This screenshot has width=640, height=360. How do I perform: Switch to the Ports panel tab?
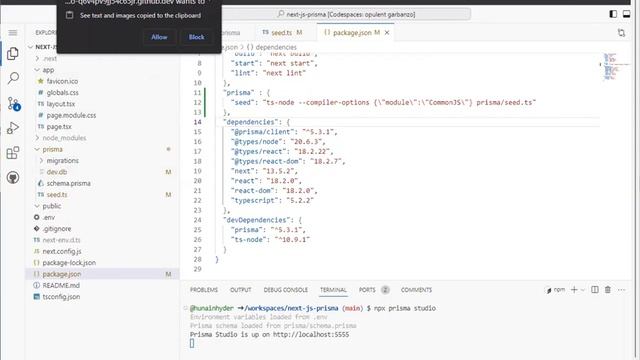(x=367, y=290)
